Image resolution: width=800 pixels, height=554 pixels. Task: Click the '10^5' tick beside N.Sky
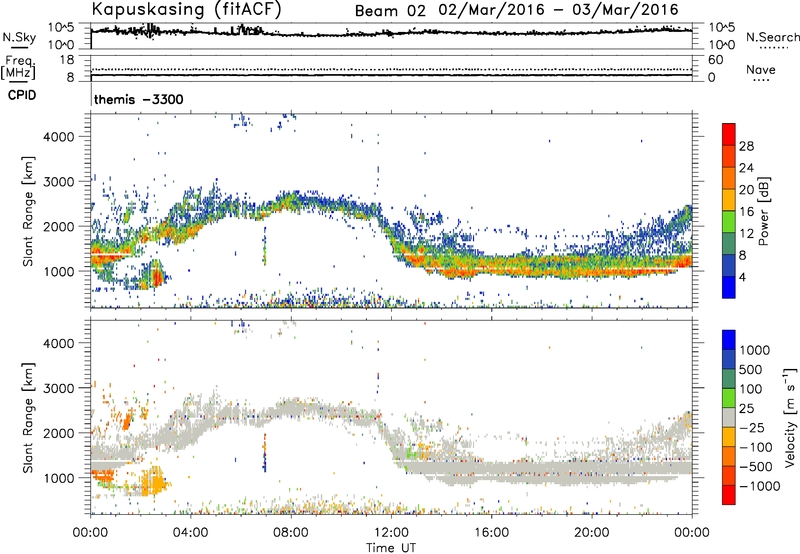point(61,28)
